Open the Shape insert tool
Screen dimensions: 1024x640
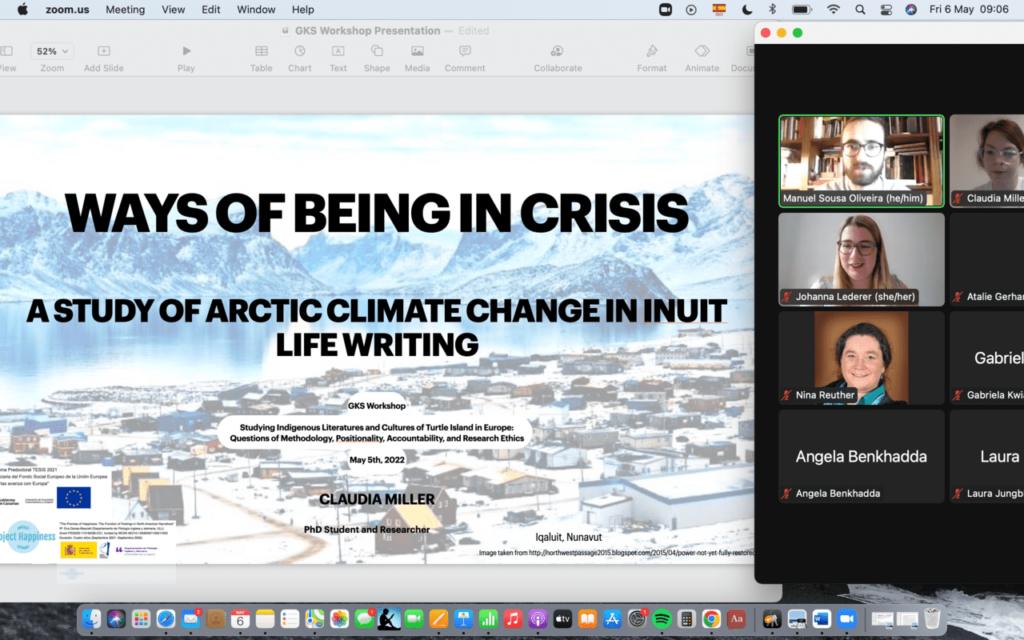click(377, 51)
